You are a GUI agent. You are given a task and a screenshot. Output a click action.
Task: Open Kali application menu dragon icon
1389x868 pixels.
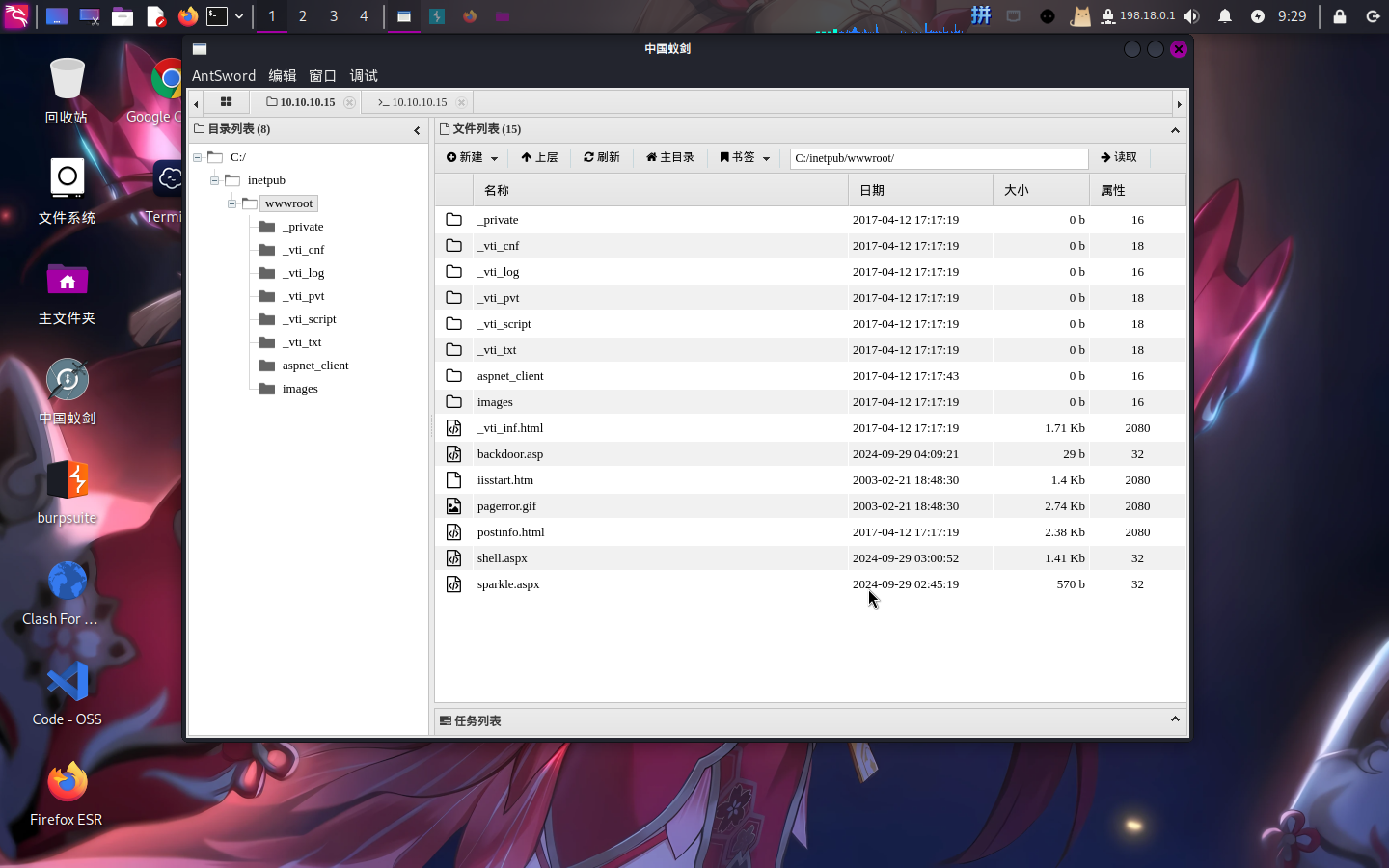click(16, 16)
